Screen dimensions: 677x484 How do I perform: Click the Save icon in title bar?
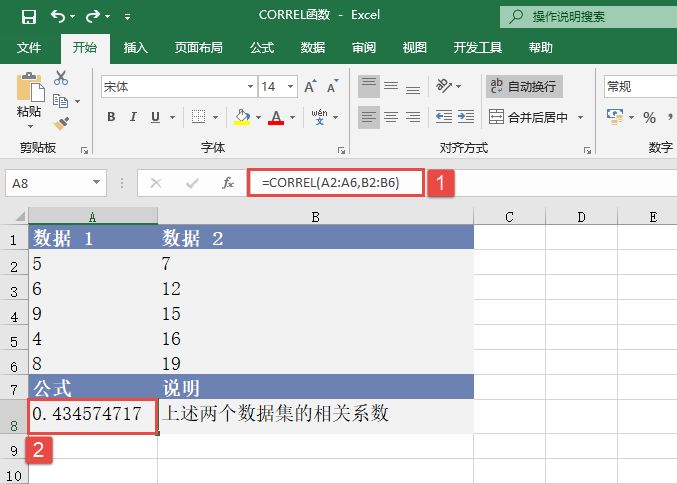point(28,17)
